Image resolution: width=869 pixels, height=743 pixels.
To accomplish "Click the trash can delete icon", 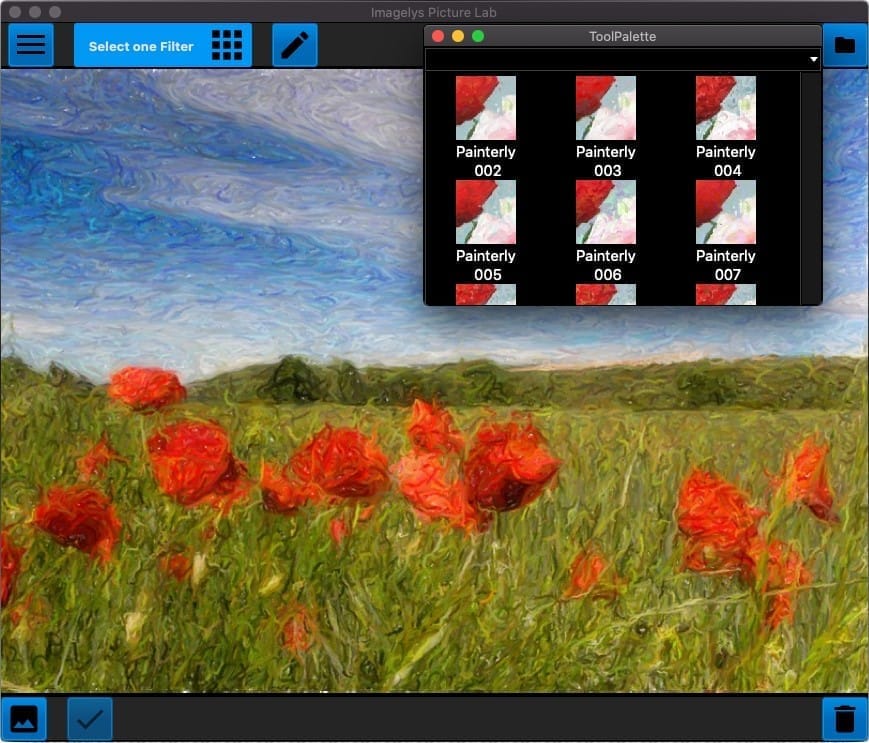I will [x=845, y=719].
